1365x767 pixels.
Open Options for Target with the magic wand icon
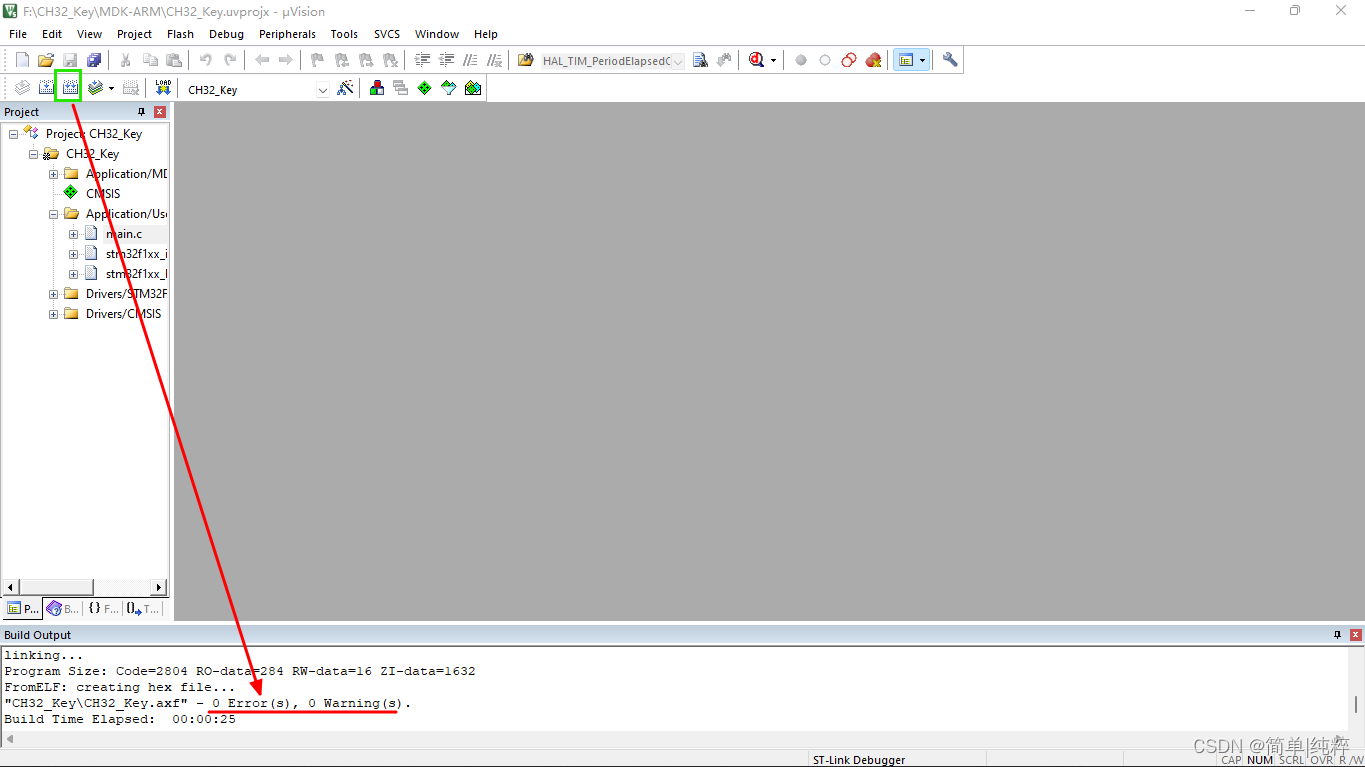[345, 88]
